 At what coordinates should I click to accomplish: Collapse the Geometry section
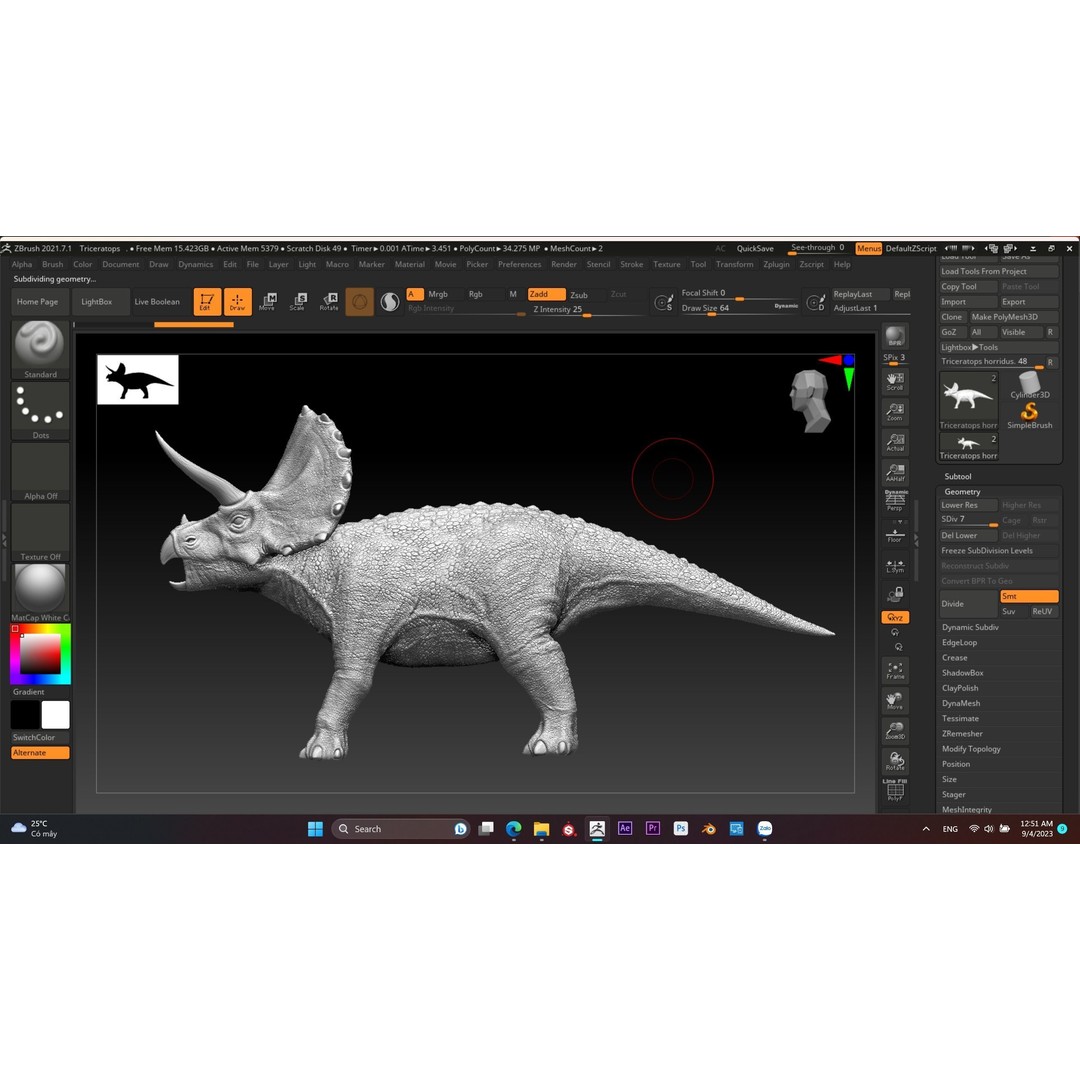coord(962,492)
